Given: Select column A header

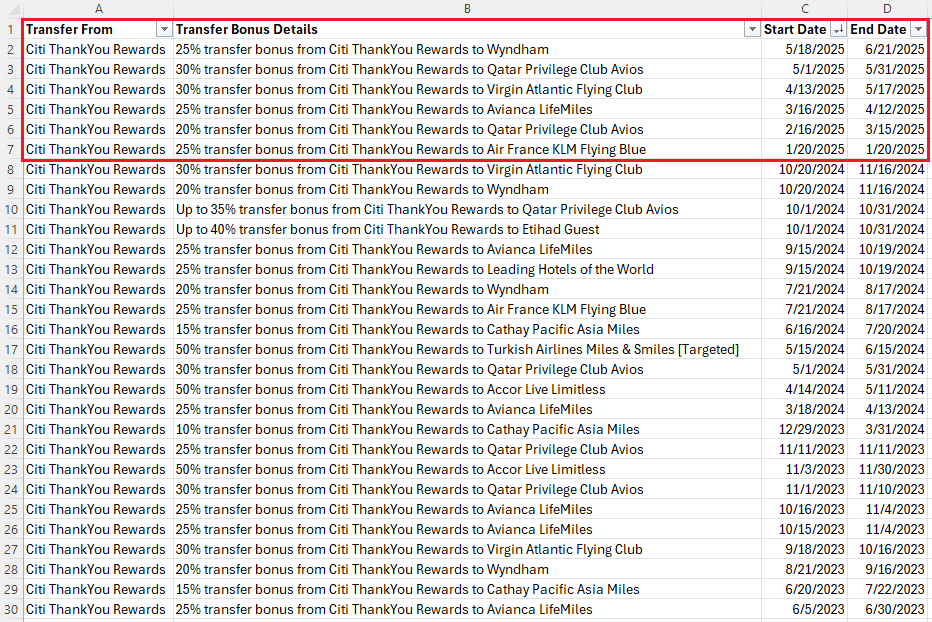Looking at the screenshot, I should (99, 9).
